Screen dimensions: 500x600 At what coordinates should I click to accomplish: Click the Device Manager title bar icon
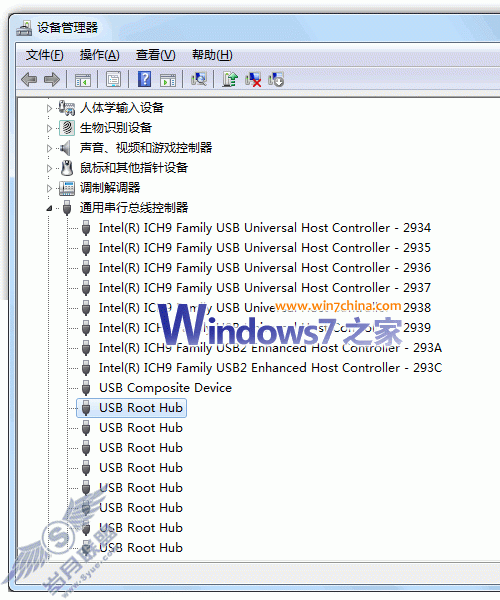click(24, 29)
